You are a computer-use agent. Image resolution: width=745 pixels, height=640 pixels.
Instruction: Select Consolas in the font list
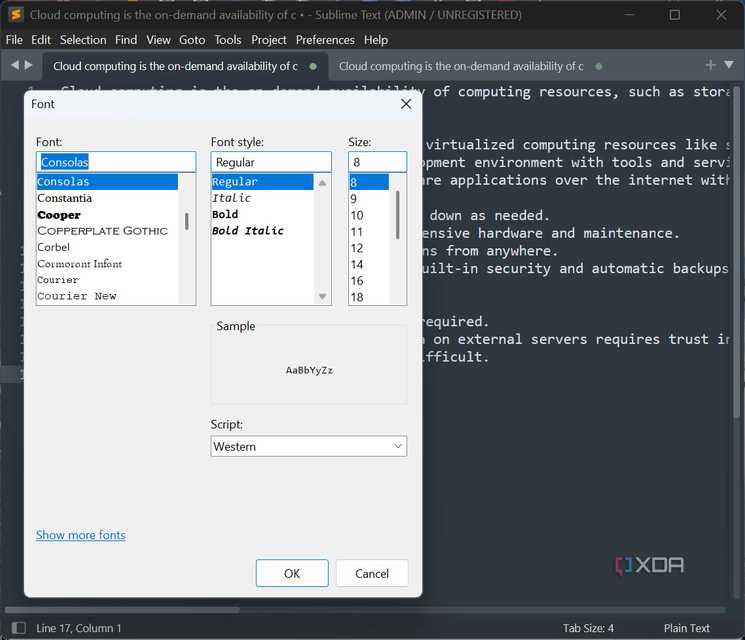click(x=107, y=181)
